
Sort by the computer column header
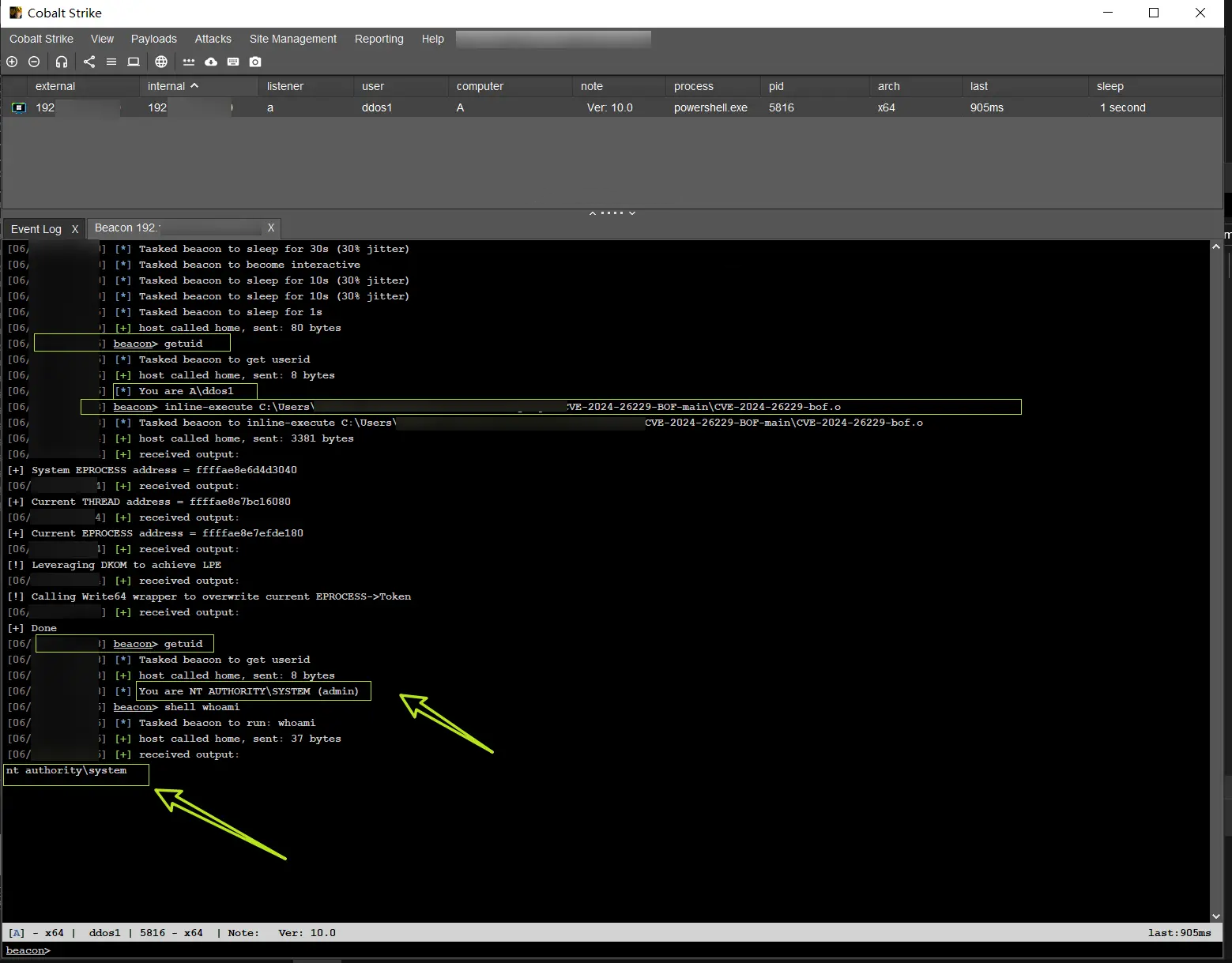[511, 86]
